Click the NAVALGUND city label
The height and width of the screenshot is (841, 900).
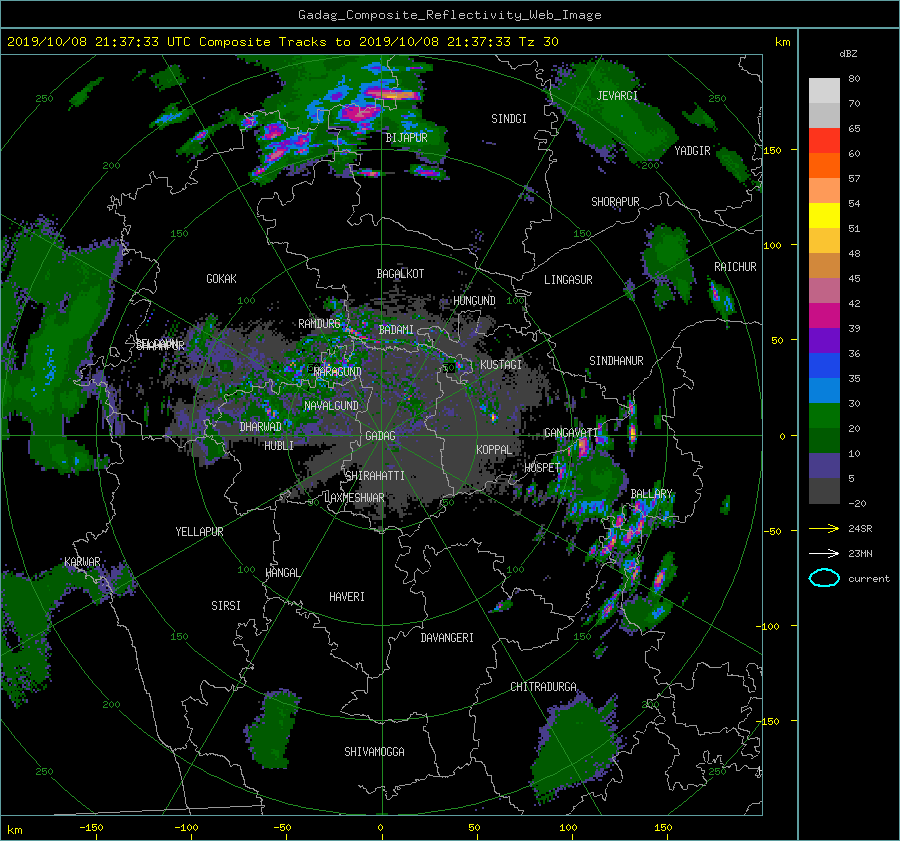[x=331, y=406]
